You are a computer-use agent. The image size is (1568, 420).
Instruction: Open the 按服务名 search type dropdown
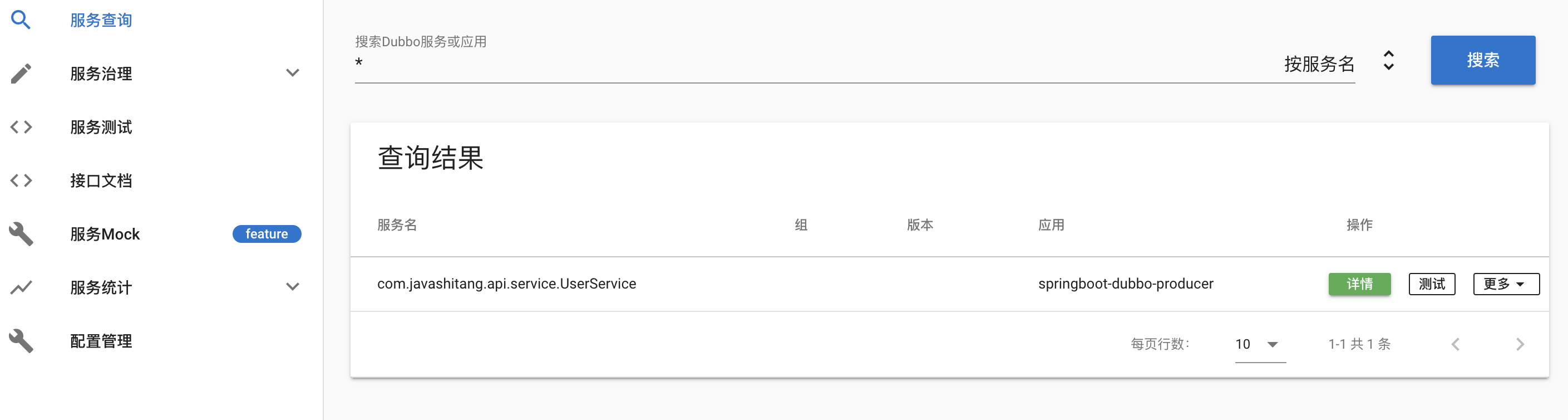click(1340, 63)
